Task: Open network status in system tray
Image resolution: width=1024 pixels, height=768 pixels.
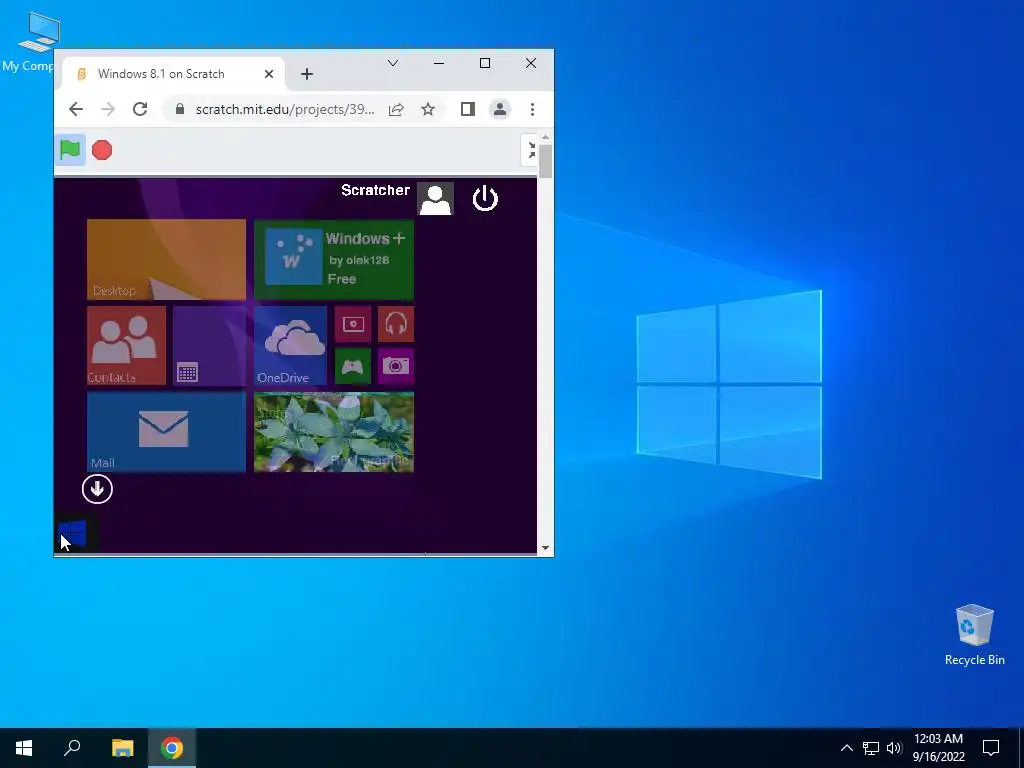Action: 871,748
